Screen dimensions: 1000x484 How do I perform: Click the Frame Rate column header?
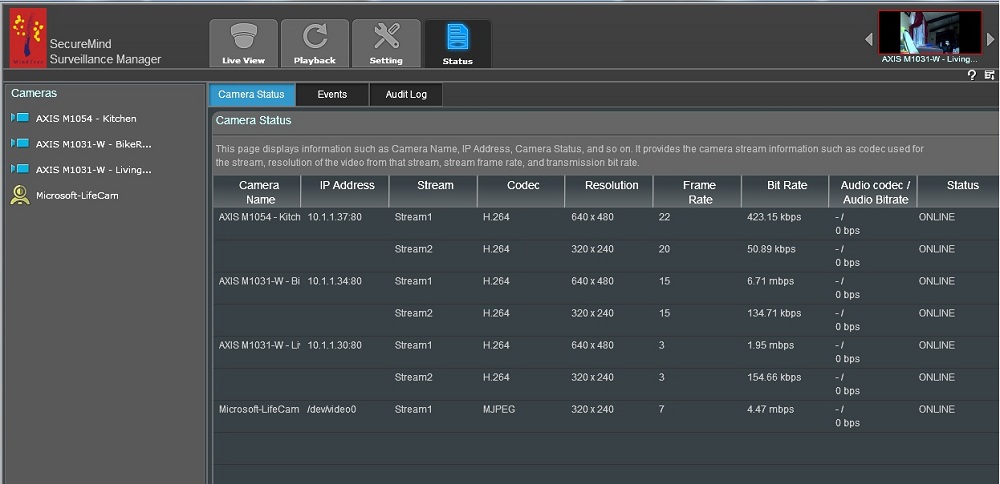697,192
